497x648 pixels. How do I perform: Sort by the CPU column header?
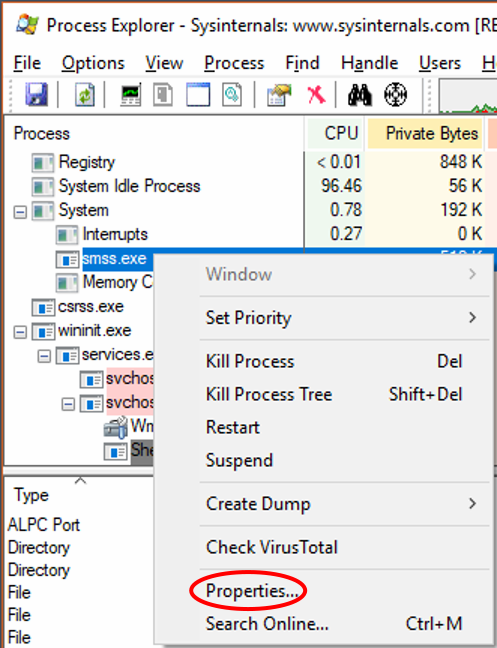[335, 133]
